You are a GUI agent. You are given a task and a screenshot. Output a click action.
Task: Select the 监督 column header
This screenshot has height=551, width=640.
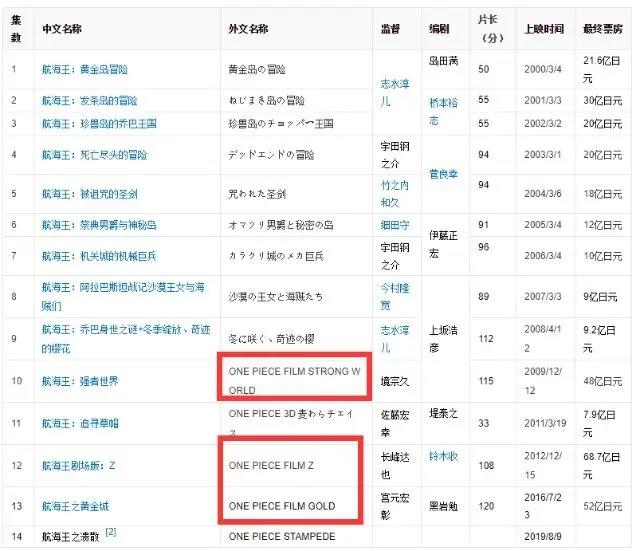390,29
